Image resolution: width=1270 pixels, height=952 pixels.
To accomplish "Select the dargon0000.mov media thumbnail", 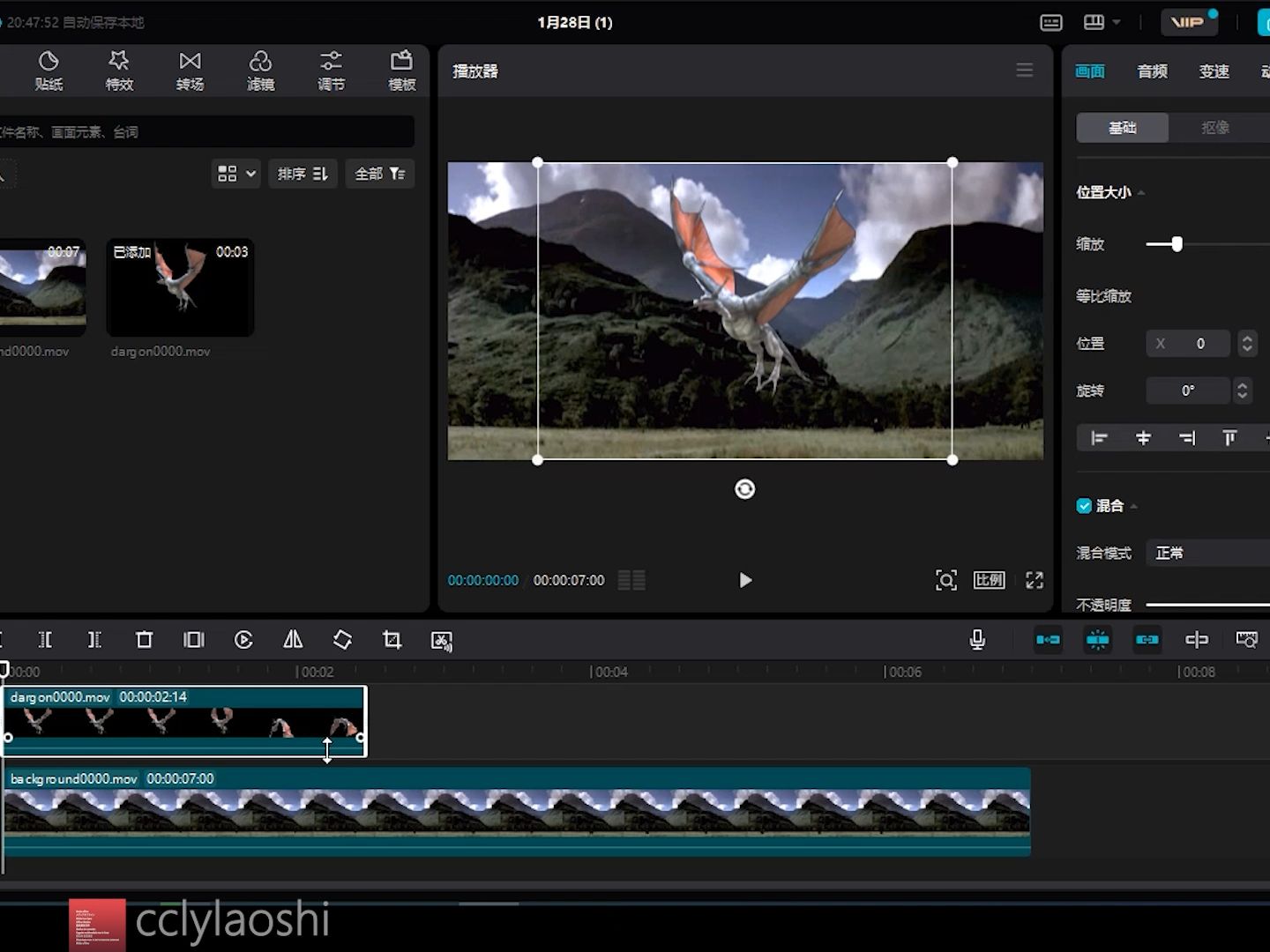I will click(180, 287).
